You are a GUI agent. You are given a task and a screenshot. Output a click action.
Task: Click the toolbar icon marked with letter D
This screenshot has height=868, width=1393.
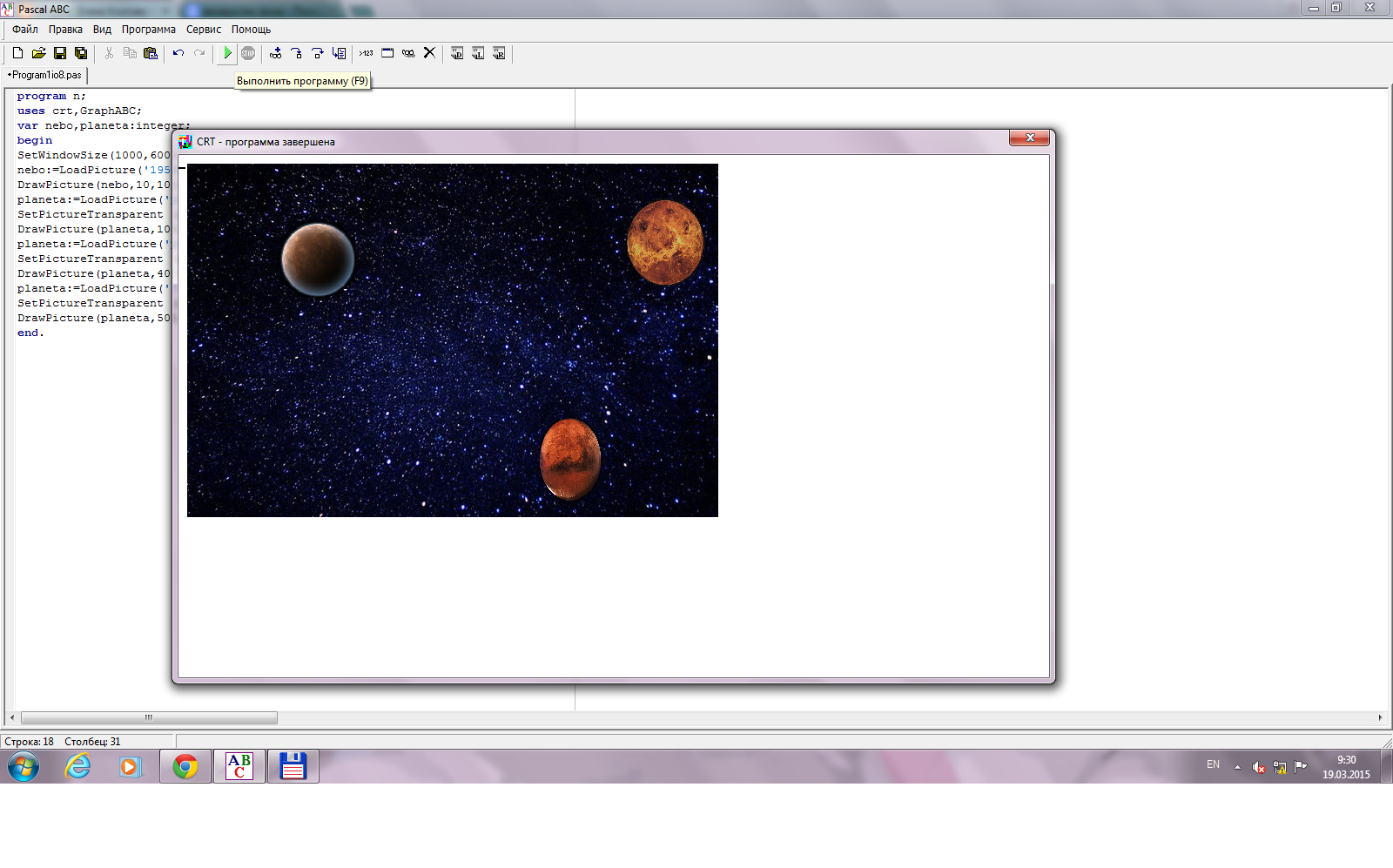pos(457,53)
